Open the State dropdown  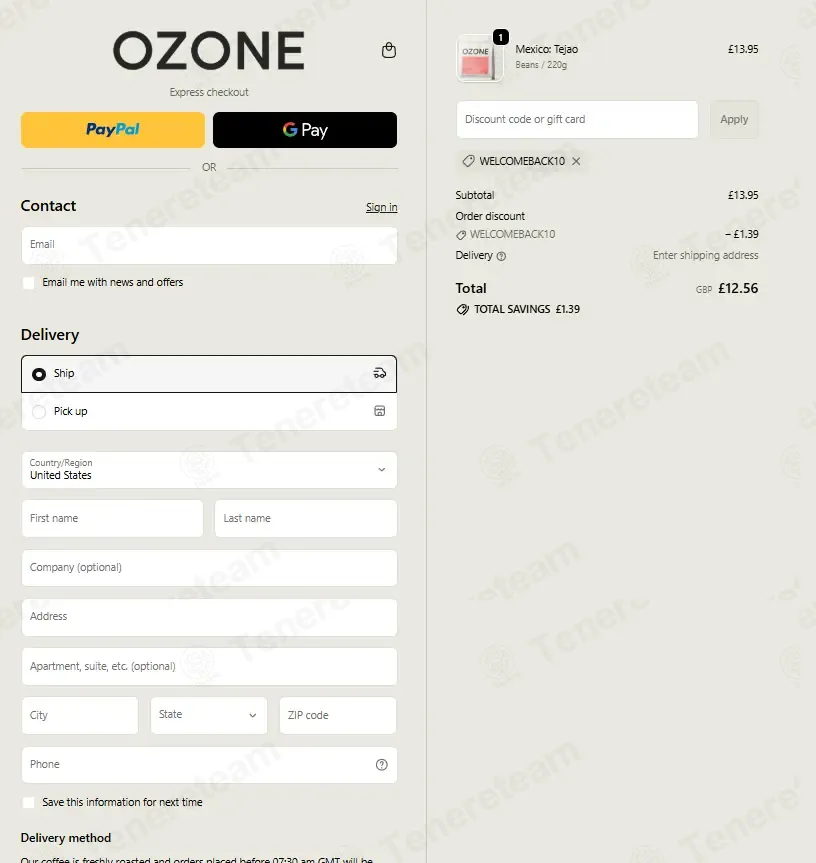pos(209,715)
